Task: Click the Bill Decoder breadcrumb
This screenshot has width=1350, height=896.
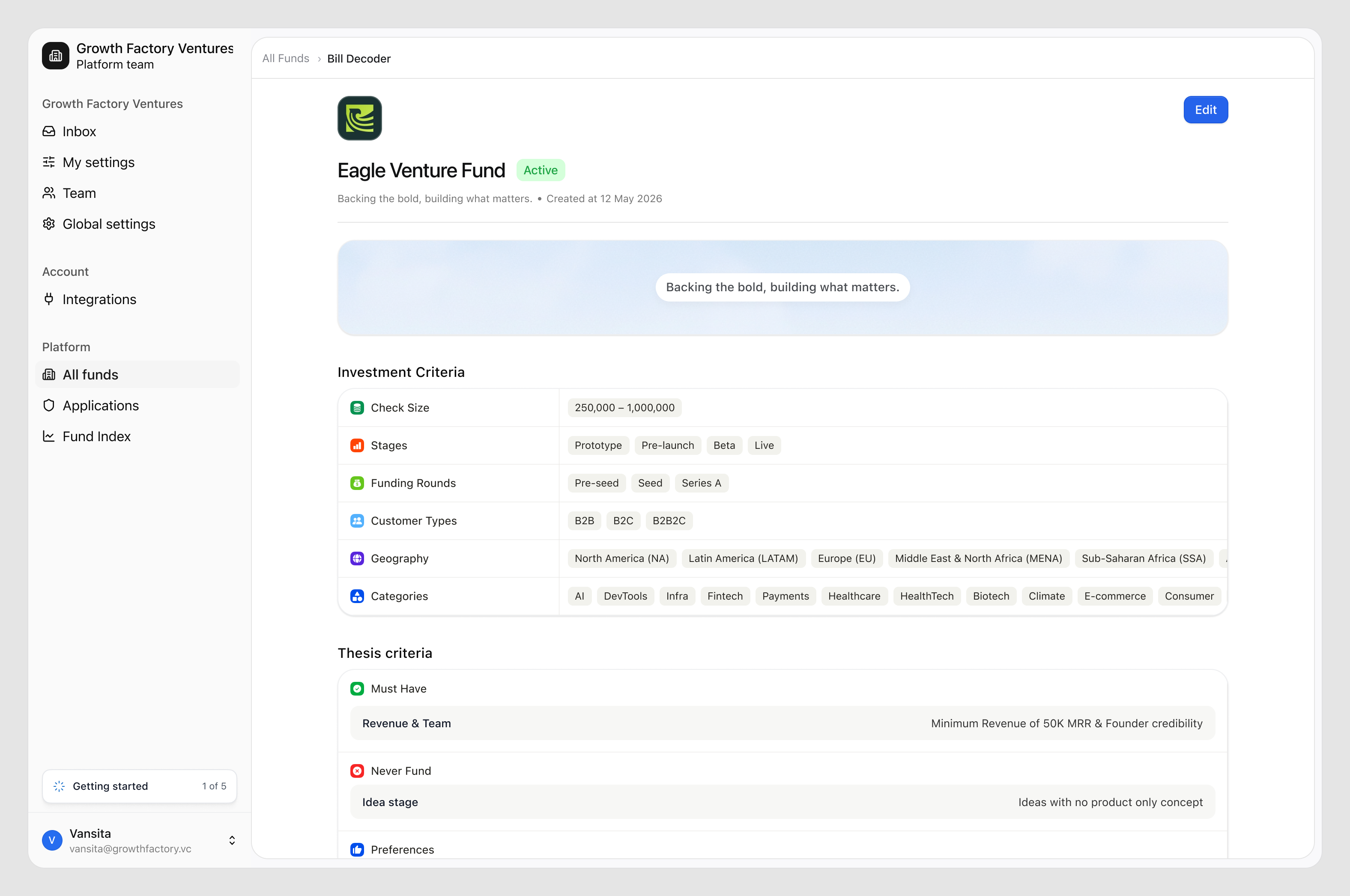Action: click(359, 59)
